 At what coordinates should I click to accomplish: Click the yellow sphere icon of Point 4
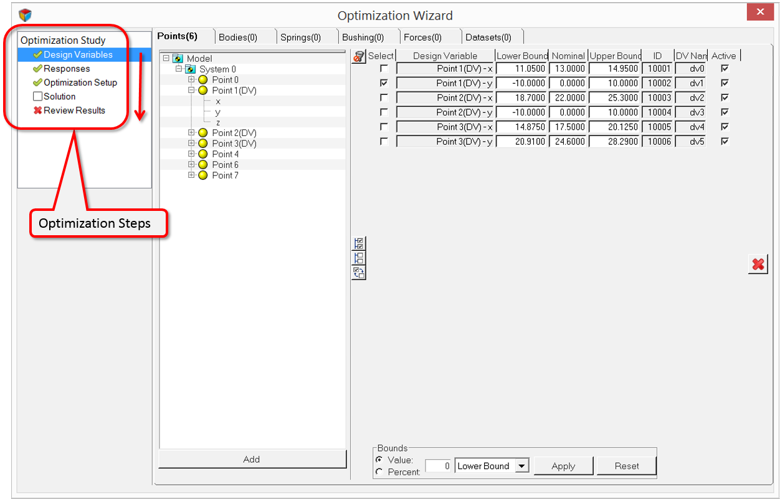coord(203,154)
